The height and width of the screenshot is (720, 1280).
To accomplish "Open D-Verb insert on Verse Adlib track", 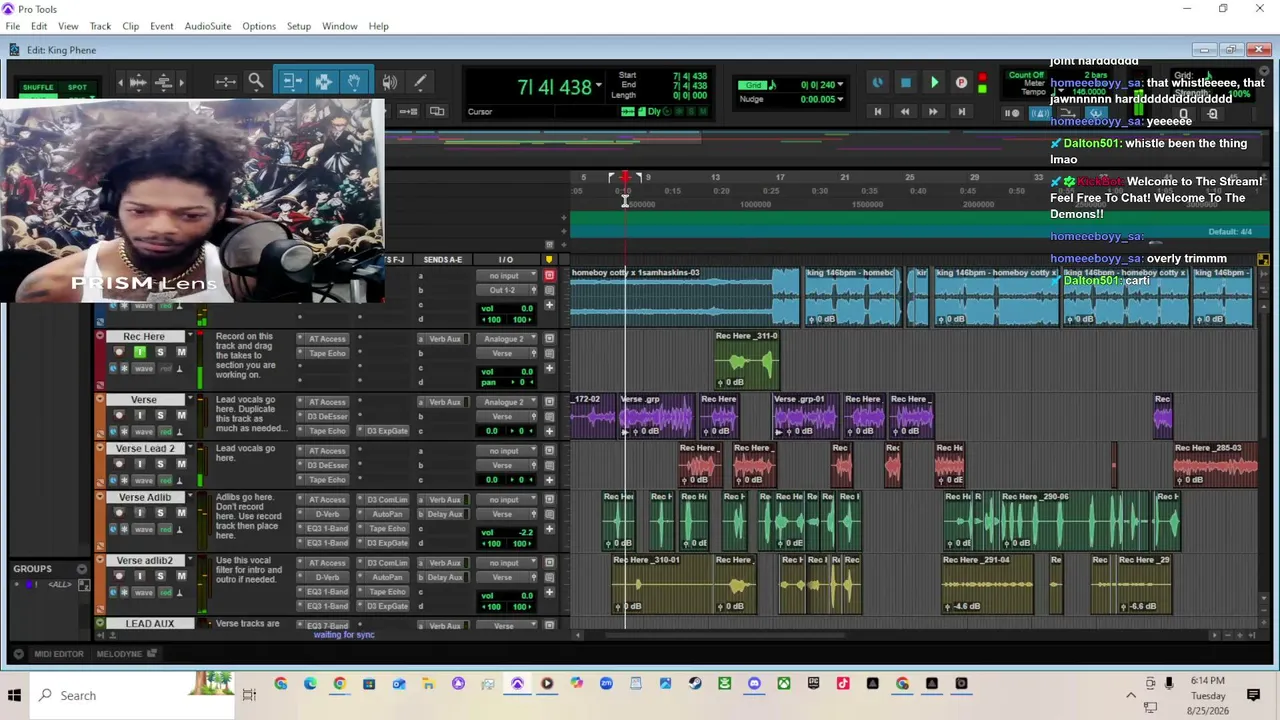I will [326, 514].
